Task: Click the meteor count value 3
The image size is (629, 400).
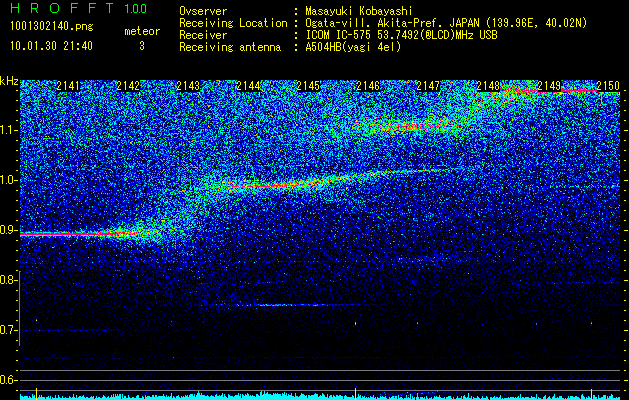Action: point(142,46)
